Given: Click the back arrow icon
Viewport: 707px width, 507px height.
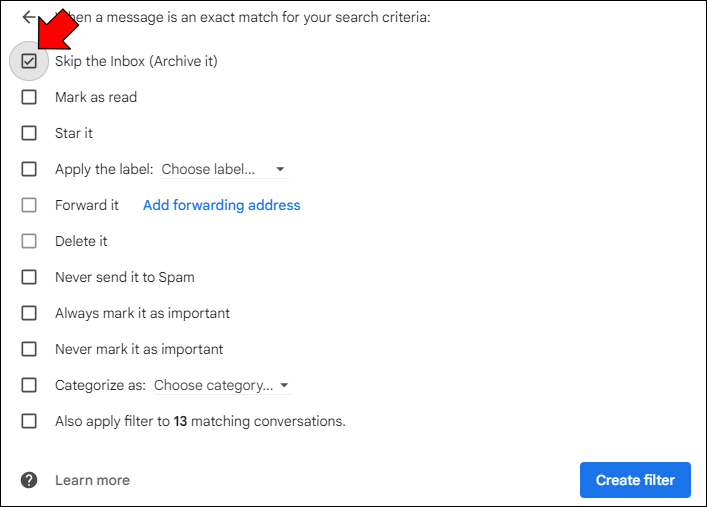Looking at the screenshot, I should click(x=29, y=18).
